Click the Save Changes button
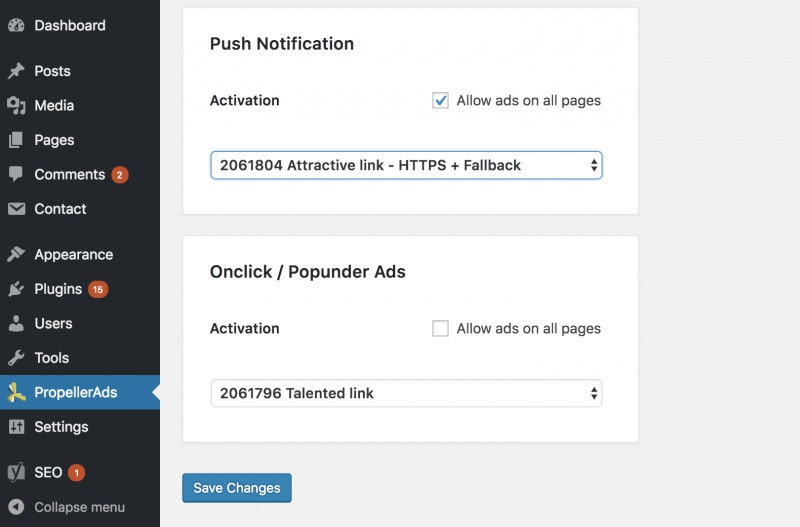 (236, 488)
